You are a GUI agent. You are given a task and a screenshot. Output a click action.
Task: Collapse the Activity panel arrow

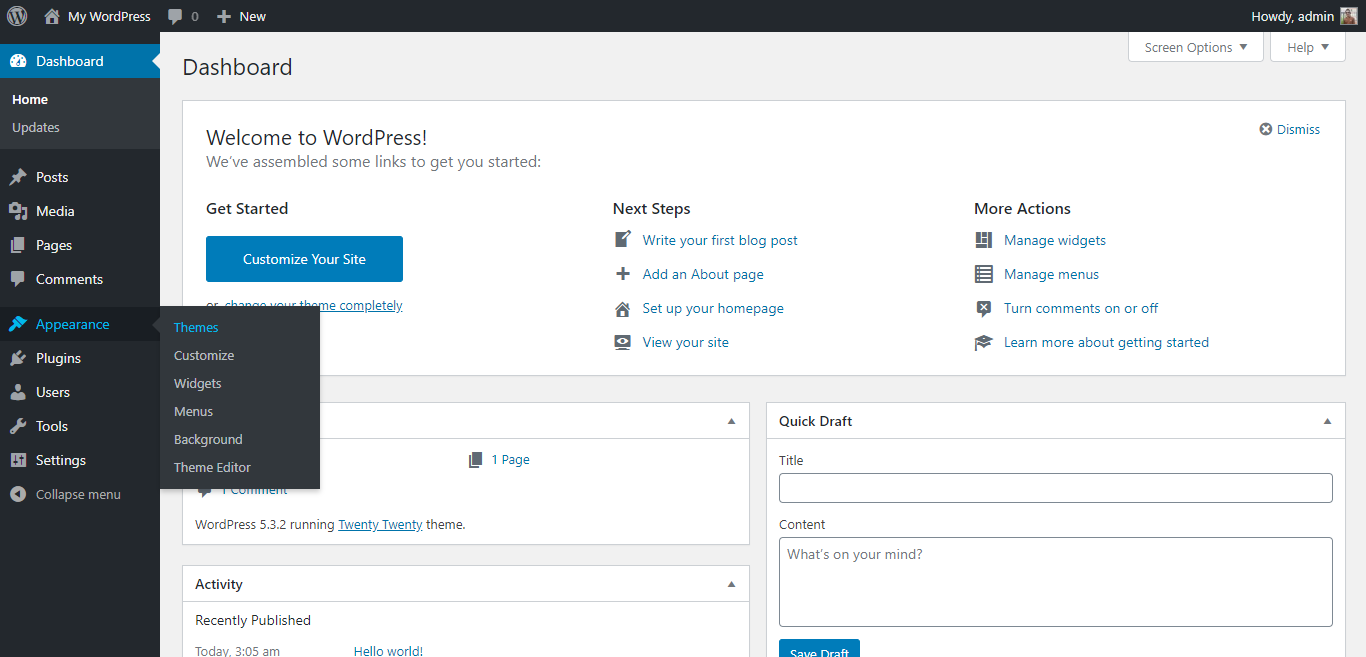(731, 584)
